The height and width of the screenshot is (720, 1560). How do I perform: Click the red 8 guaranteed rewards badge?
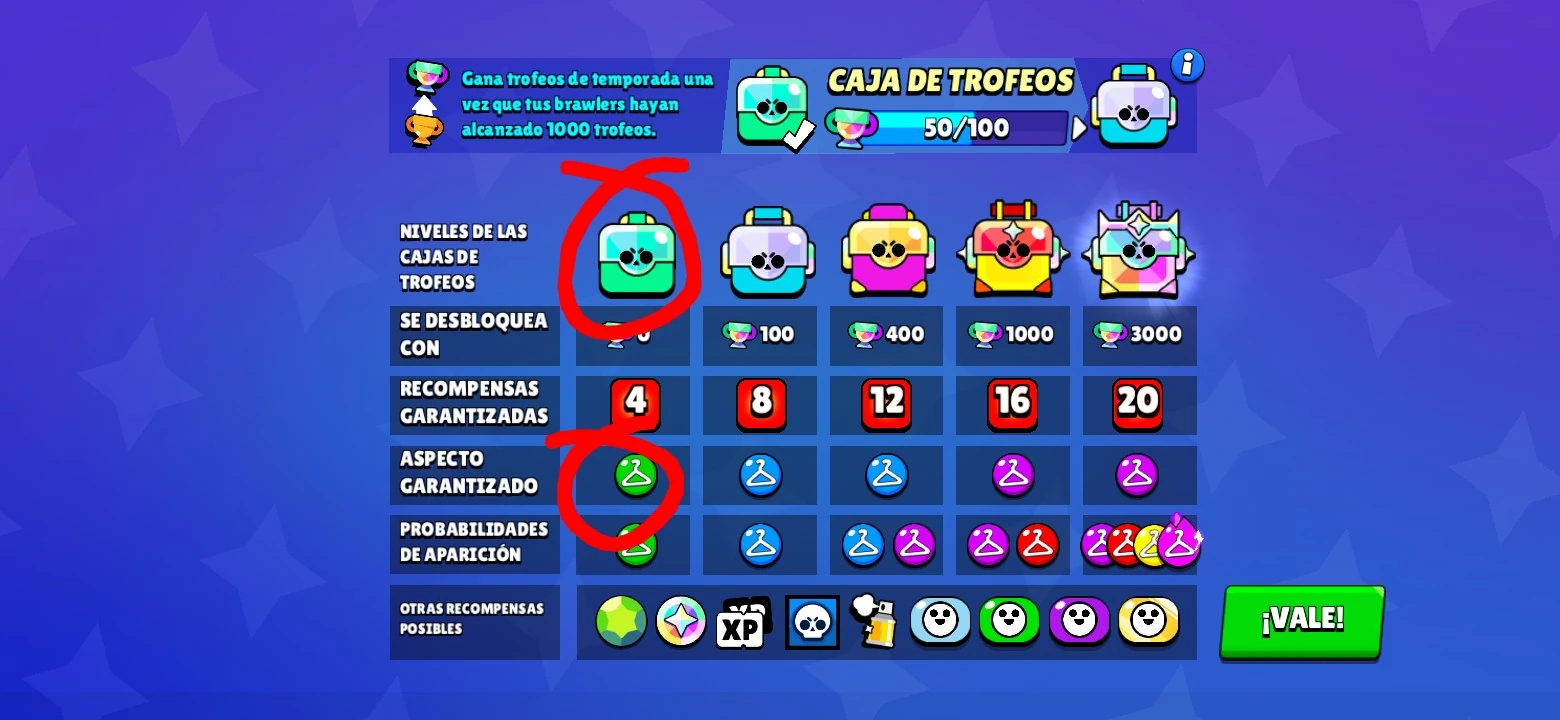[762, 403]
